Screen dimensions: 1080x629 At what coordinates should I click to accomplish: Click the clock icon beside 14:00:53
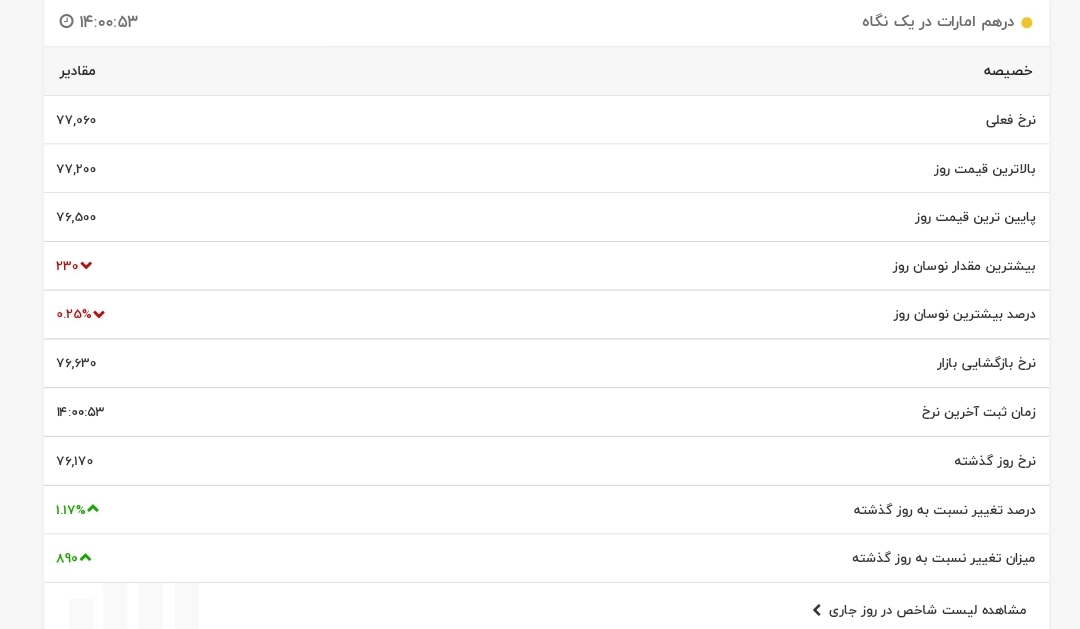(66, 21)
